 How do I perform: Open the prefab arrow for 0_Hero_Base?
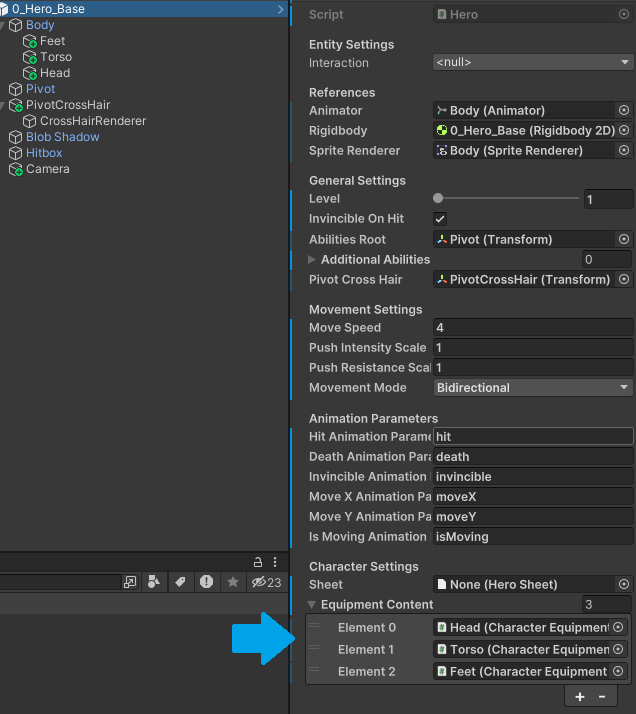point(280,9)
